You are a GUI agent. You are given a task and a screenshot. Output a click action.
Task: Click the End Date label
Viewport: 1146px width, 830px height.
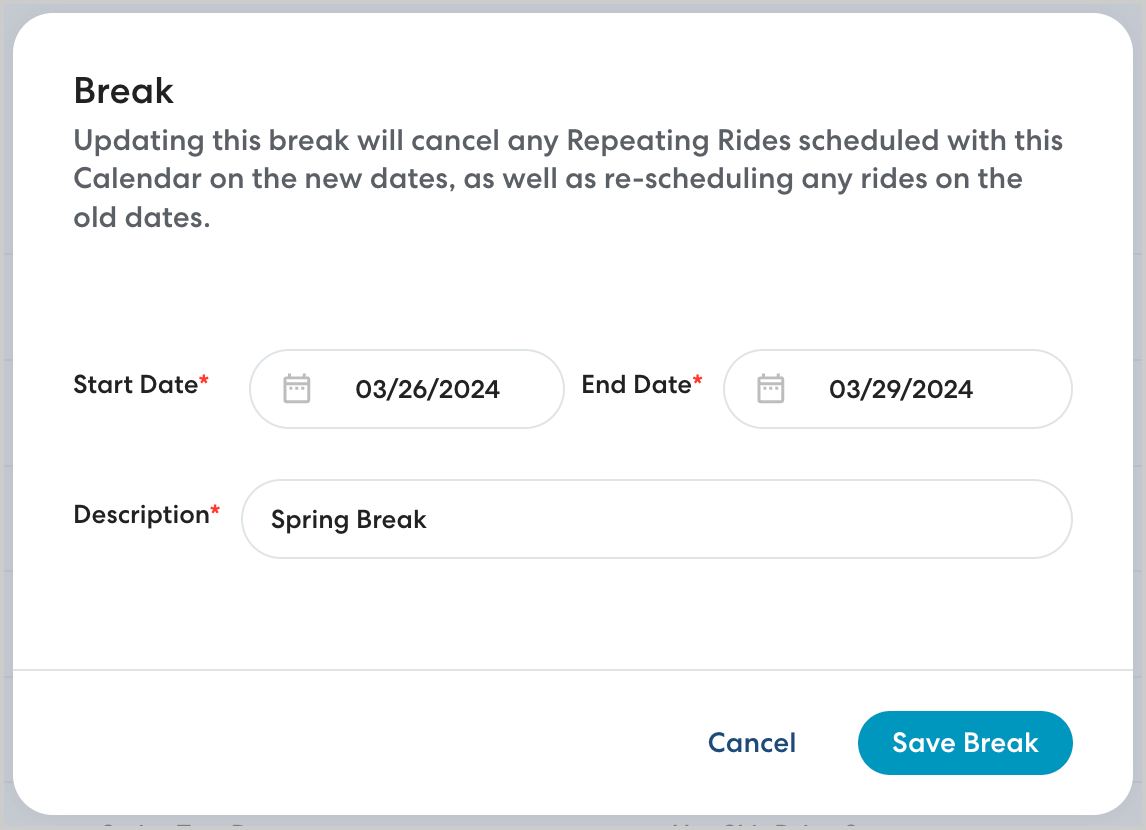pos(636,385)
